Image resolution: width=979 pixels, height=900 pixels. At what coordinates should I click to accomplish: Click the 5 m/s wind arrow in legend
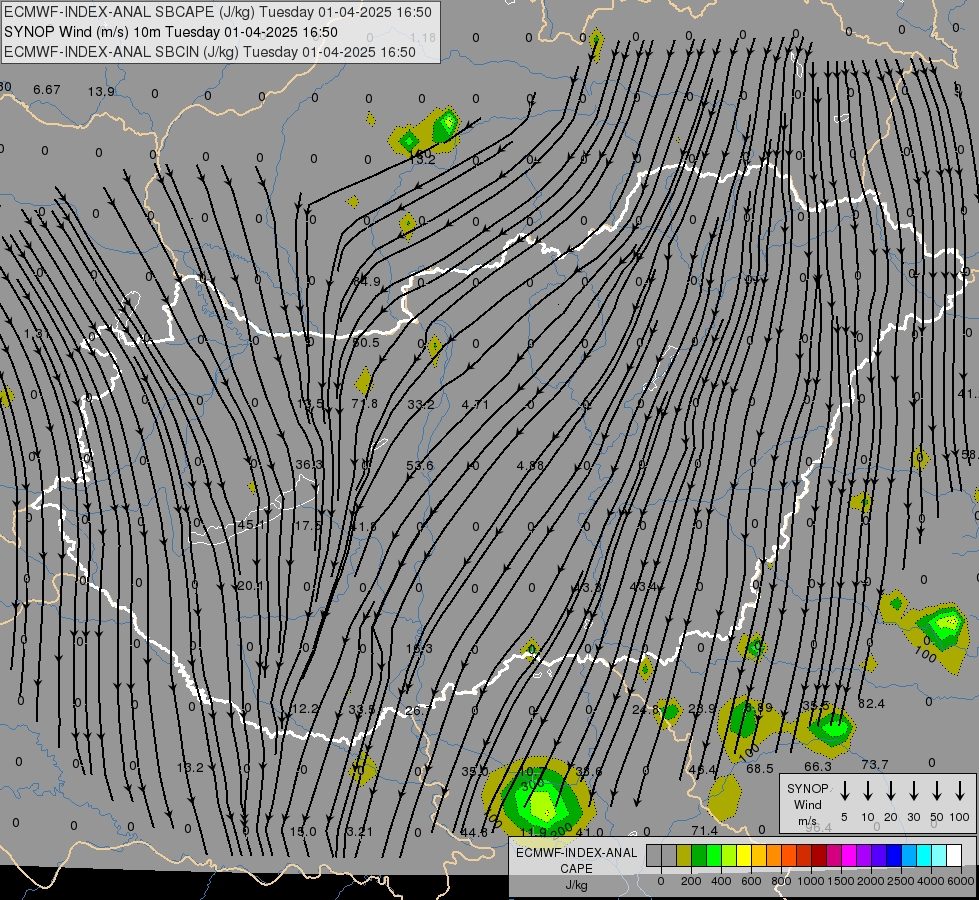coord(844,790)
